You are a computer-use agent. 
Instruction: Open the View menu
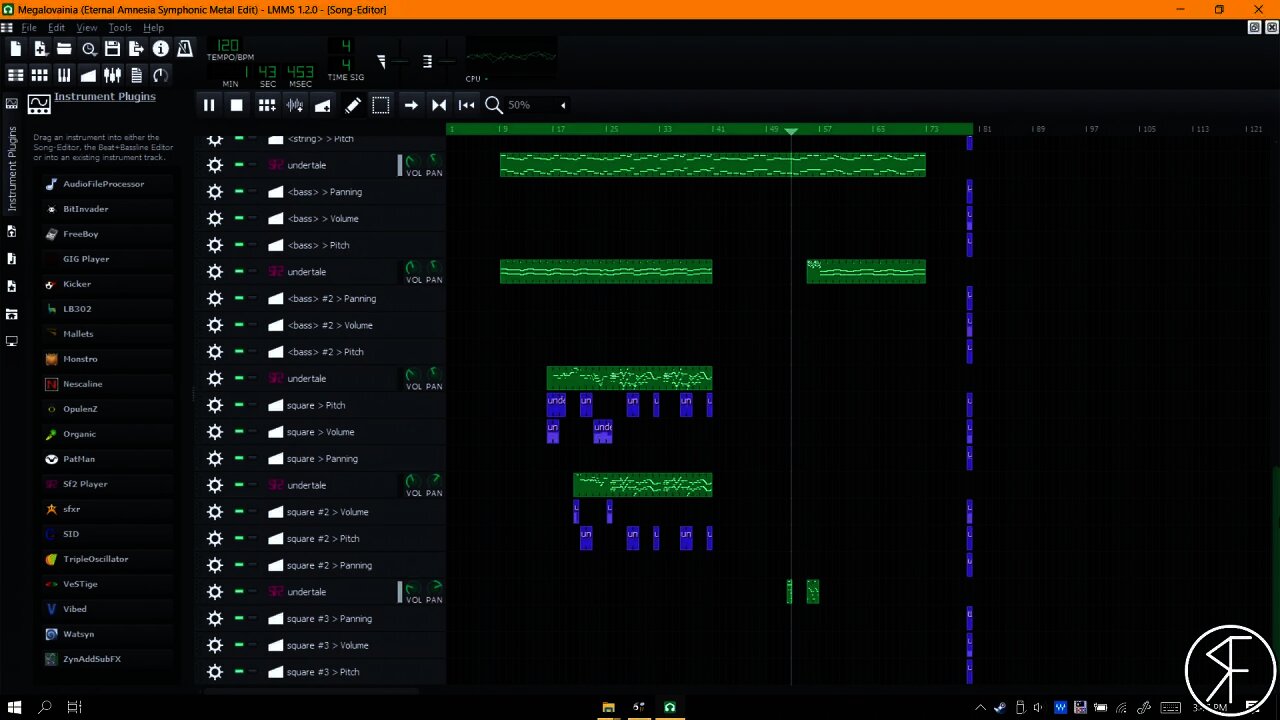[87, 28]
